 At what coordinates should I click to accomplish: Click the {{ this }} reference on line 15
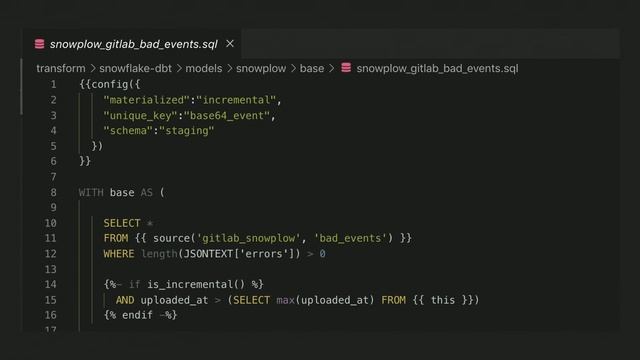[443, 300]
